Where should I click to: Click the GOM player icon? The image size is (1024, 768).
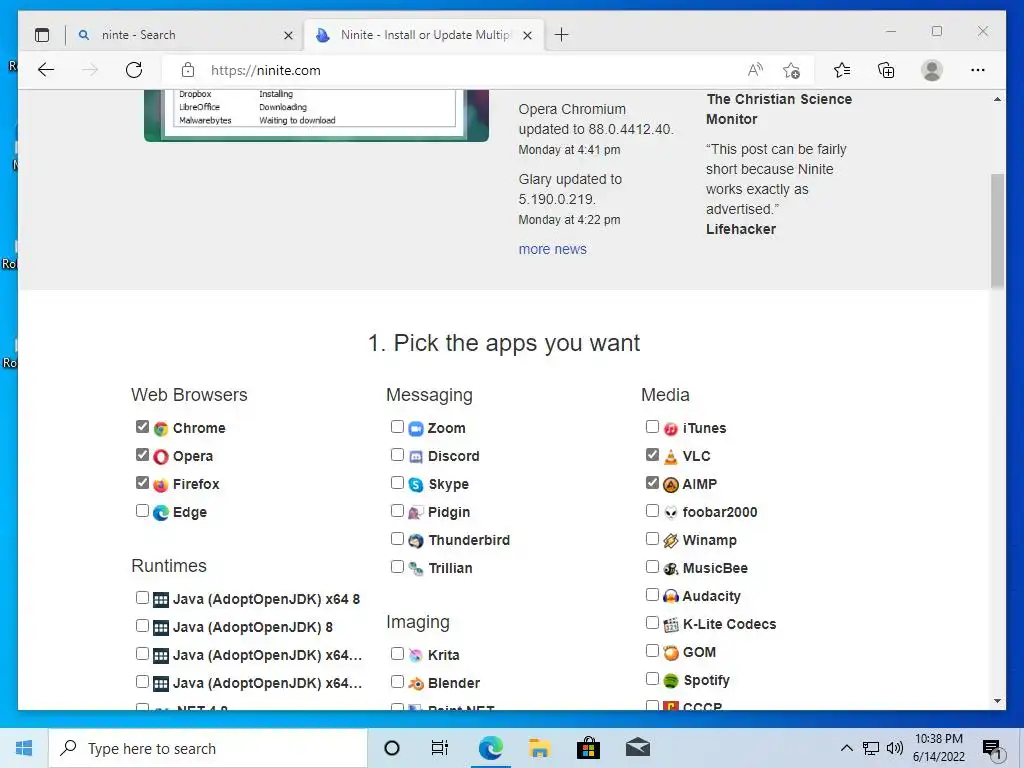tap(671, 653)
